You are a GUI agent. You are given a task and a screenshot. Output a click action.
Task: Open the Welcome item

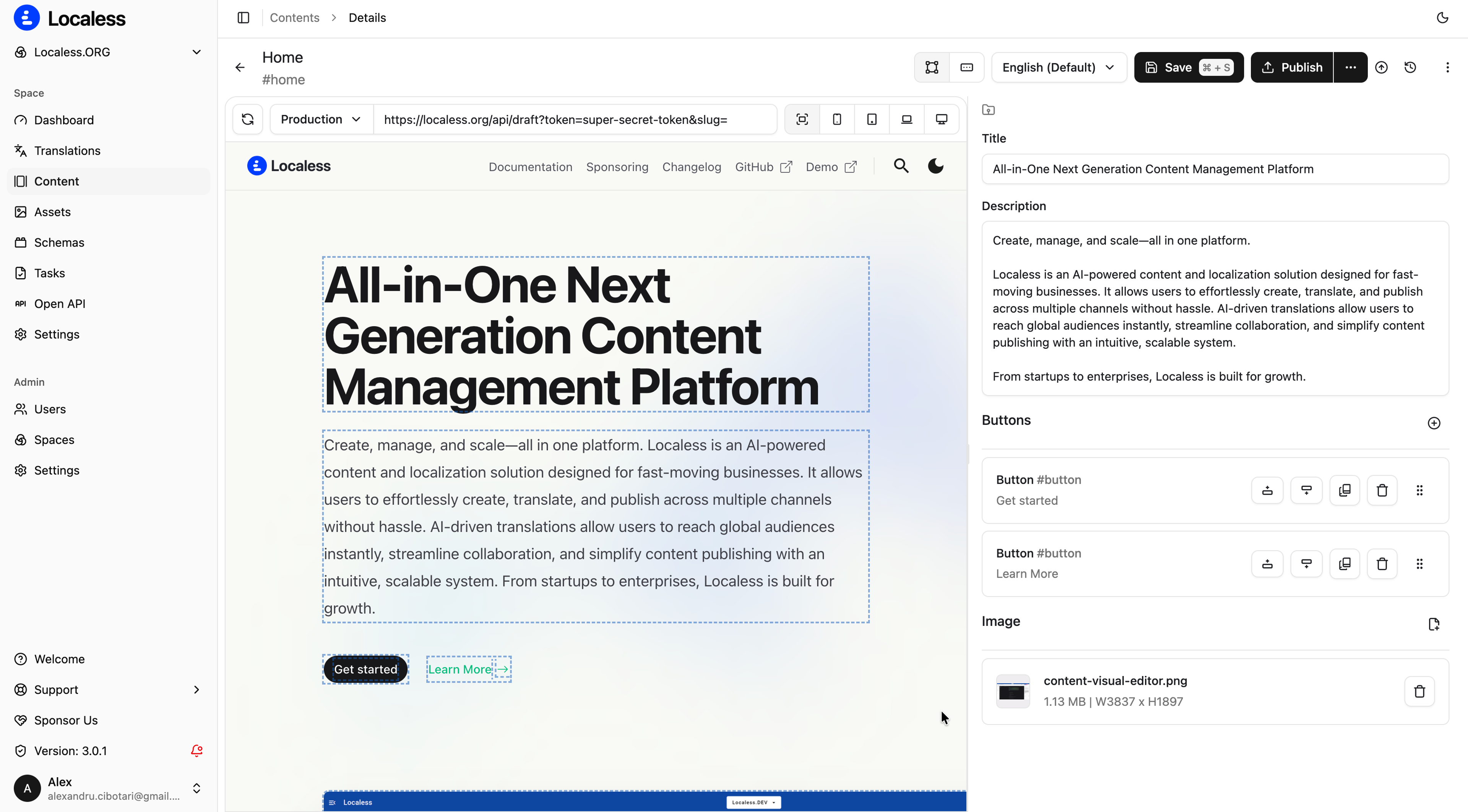(x=108, y=659)
